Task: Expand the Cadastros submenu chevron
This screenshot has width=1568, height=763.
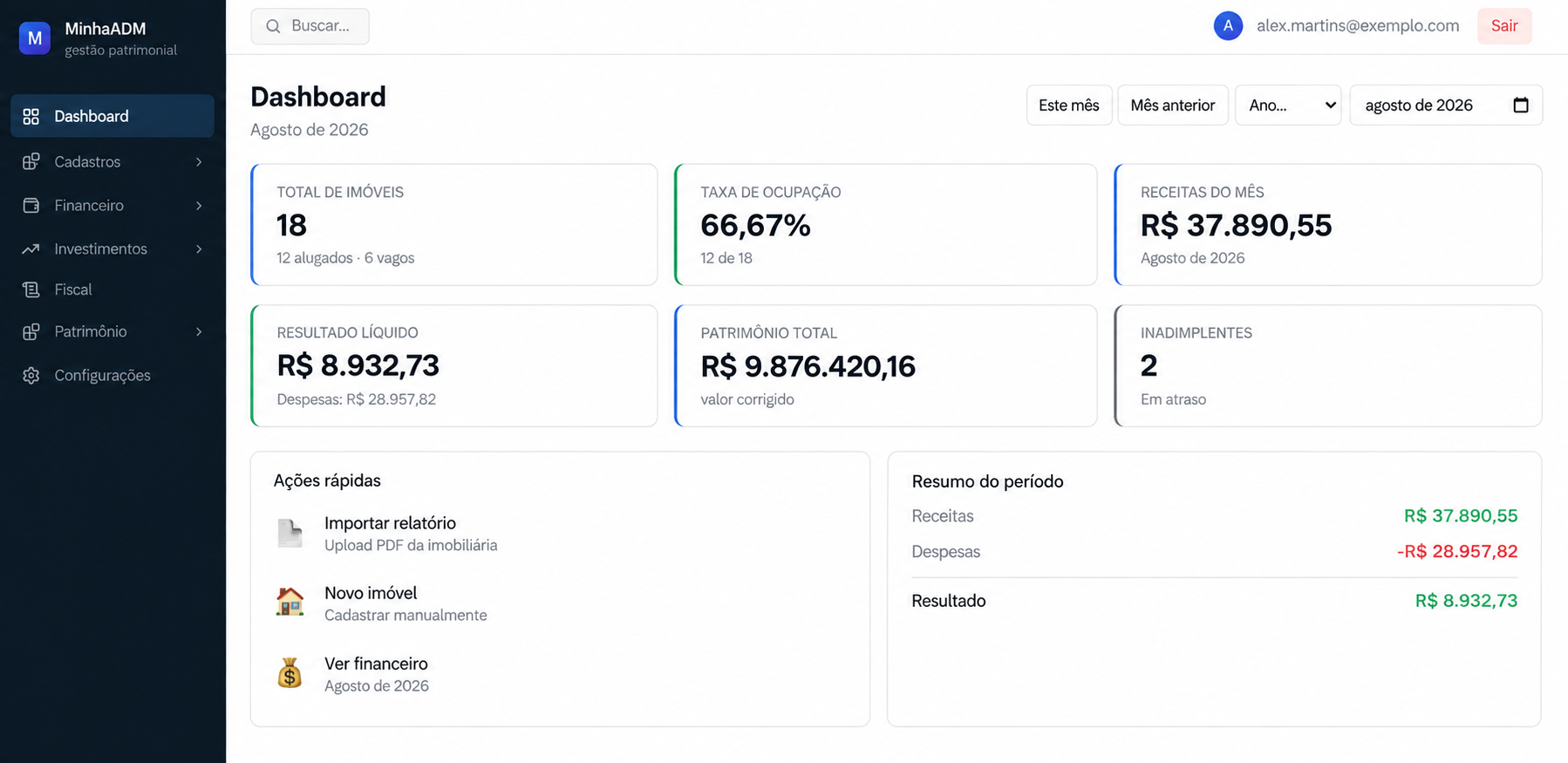Action: (199, 161)
